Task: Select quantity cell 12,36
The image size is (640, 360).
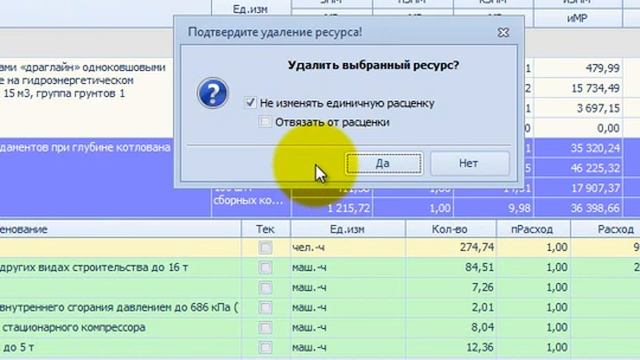Action: [451, 347]
